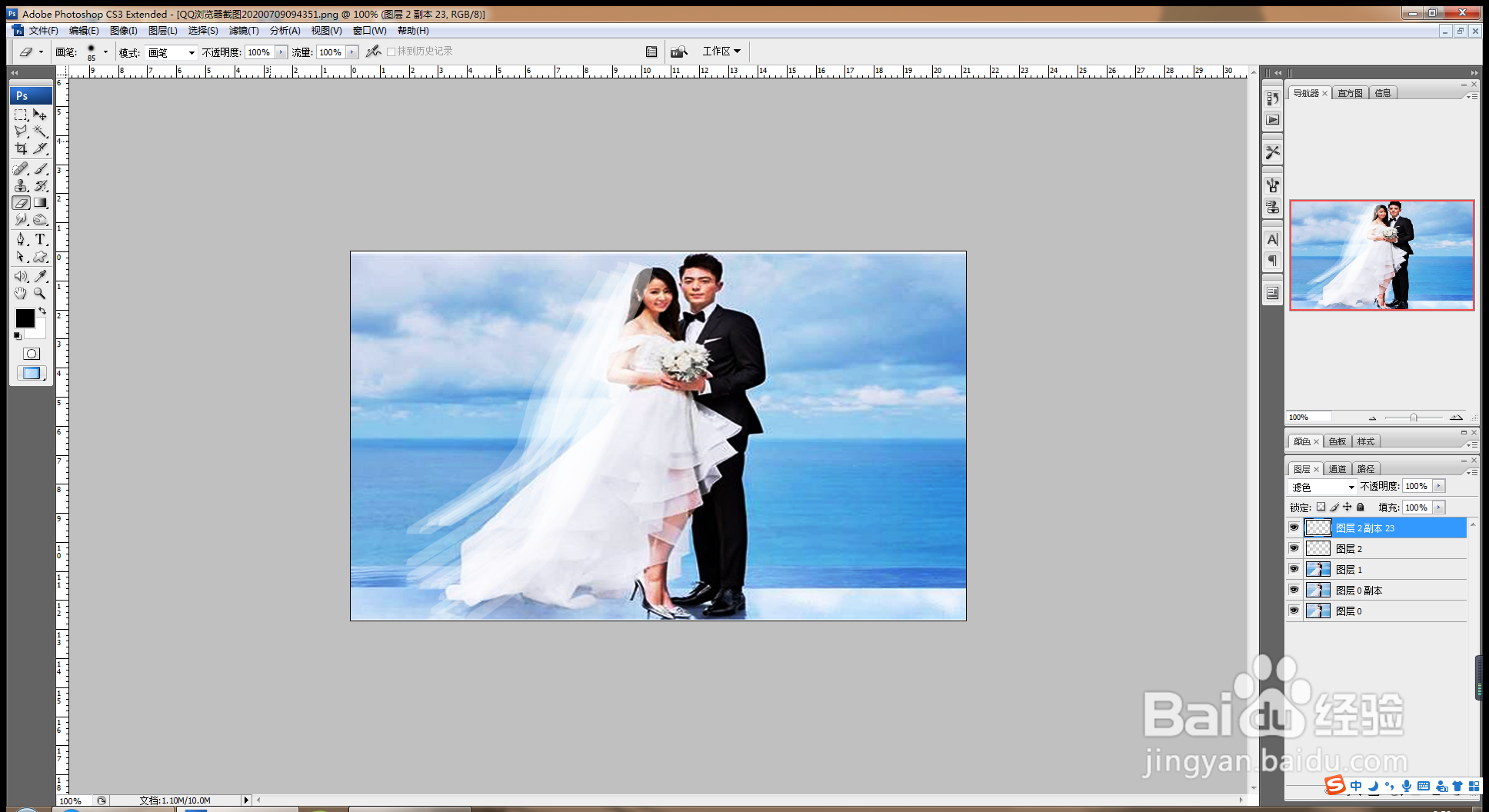Open the Tool Presets panel icon
The image size is (1489, 812).
click(x=1273, y=152)
